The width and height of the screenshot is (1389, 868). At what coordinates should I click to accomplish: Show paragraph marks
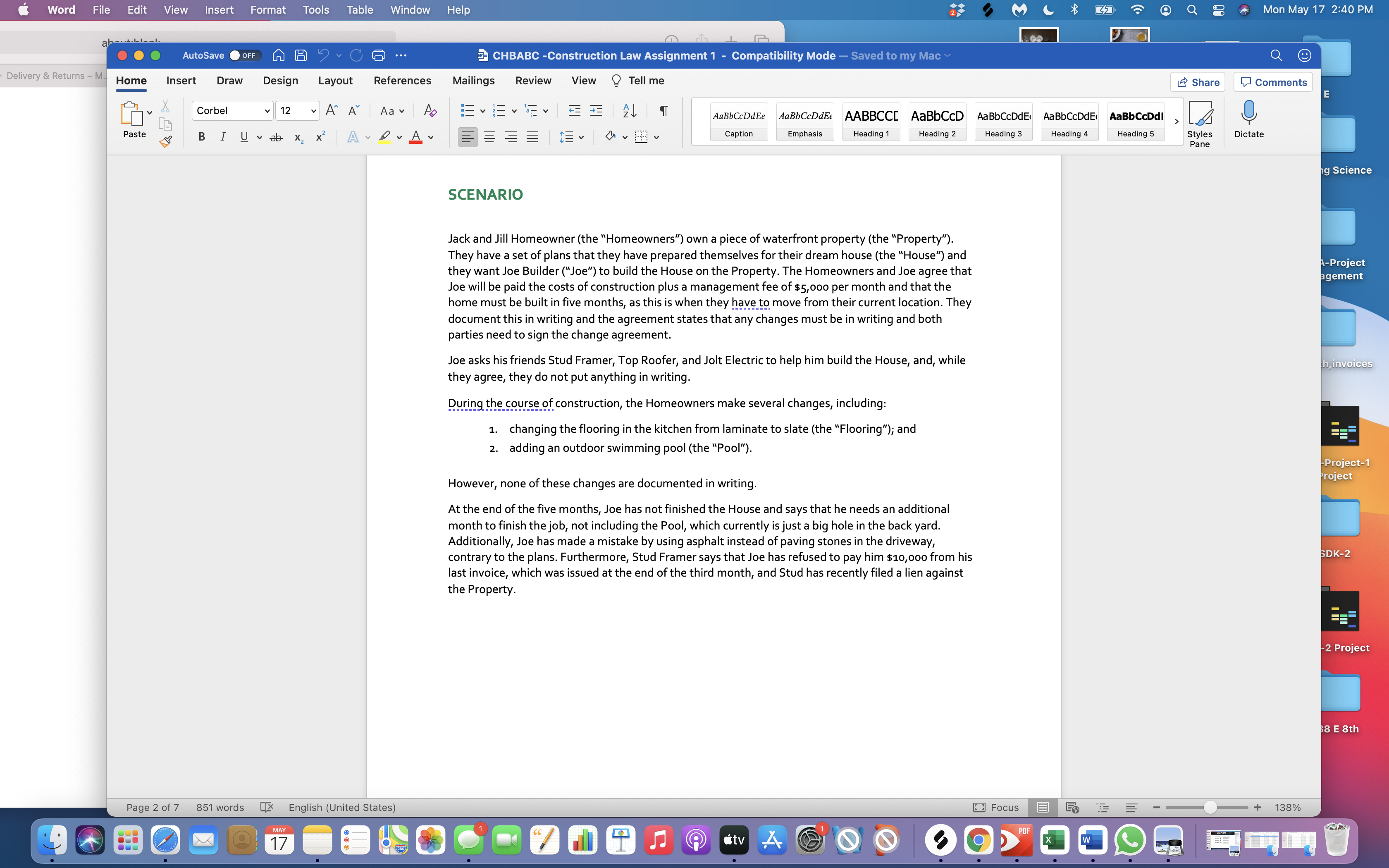tap(663, 110)
